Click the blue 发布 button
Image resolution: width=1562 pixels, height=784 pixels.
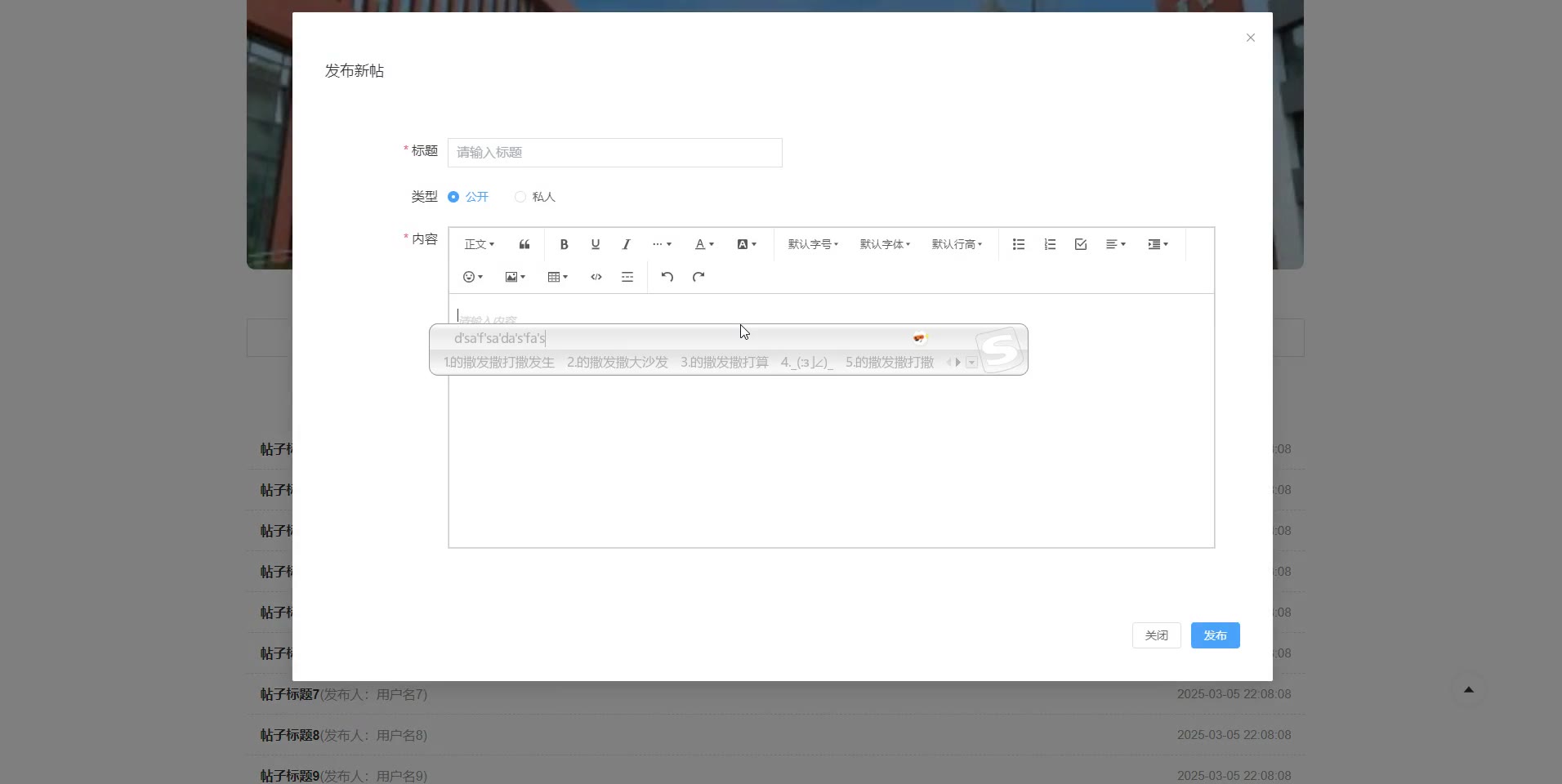point(1216,635)
